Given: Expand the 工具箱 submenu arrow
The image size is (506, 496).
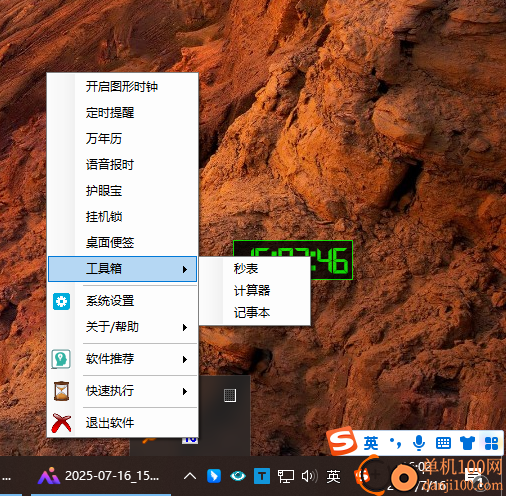Looking at the screenshot, I should pos(185,269).
